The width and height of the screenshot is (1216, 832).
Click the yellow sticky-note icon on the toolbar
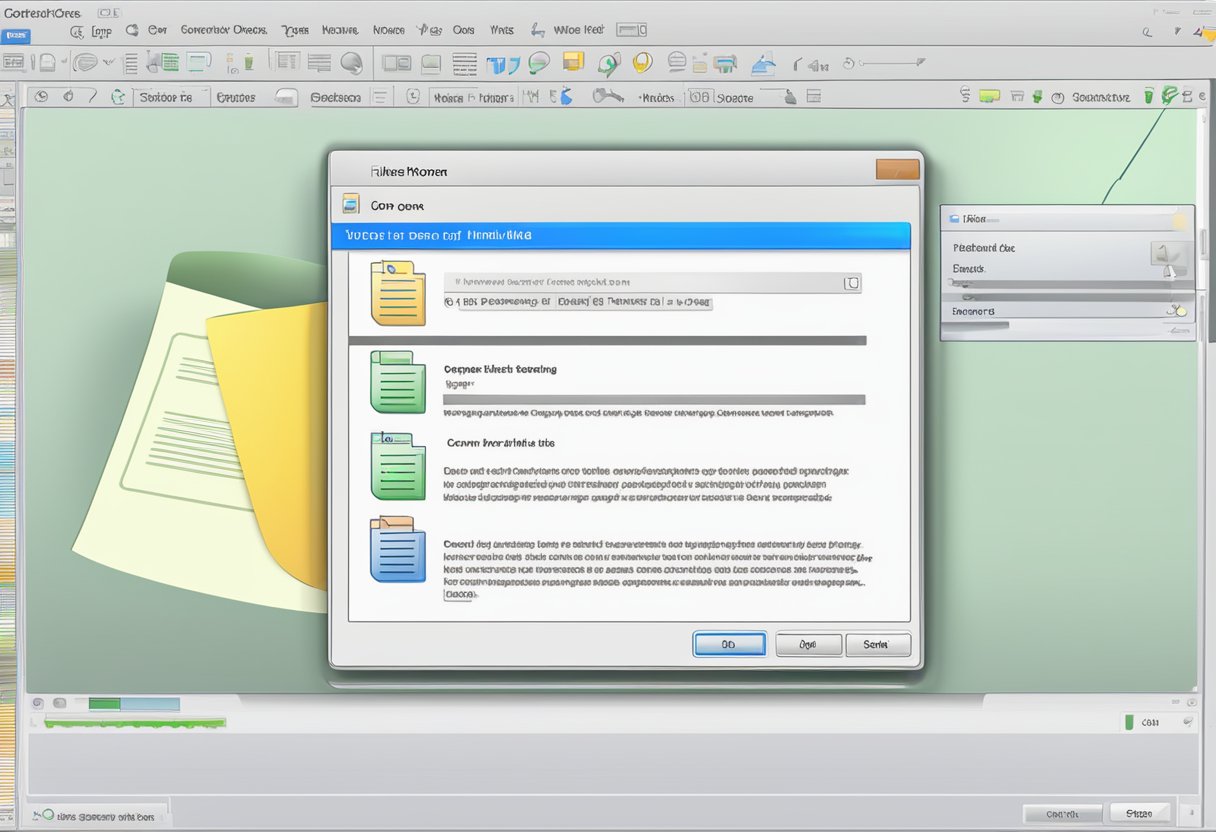(x=574, y=62)
